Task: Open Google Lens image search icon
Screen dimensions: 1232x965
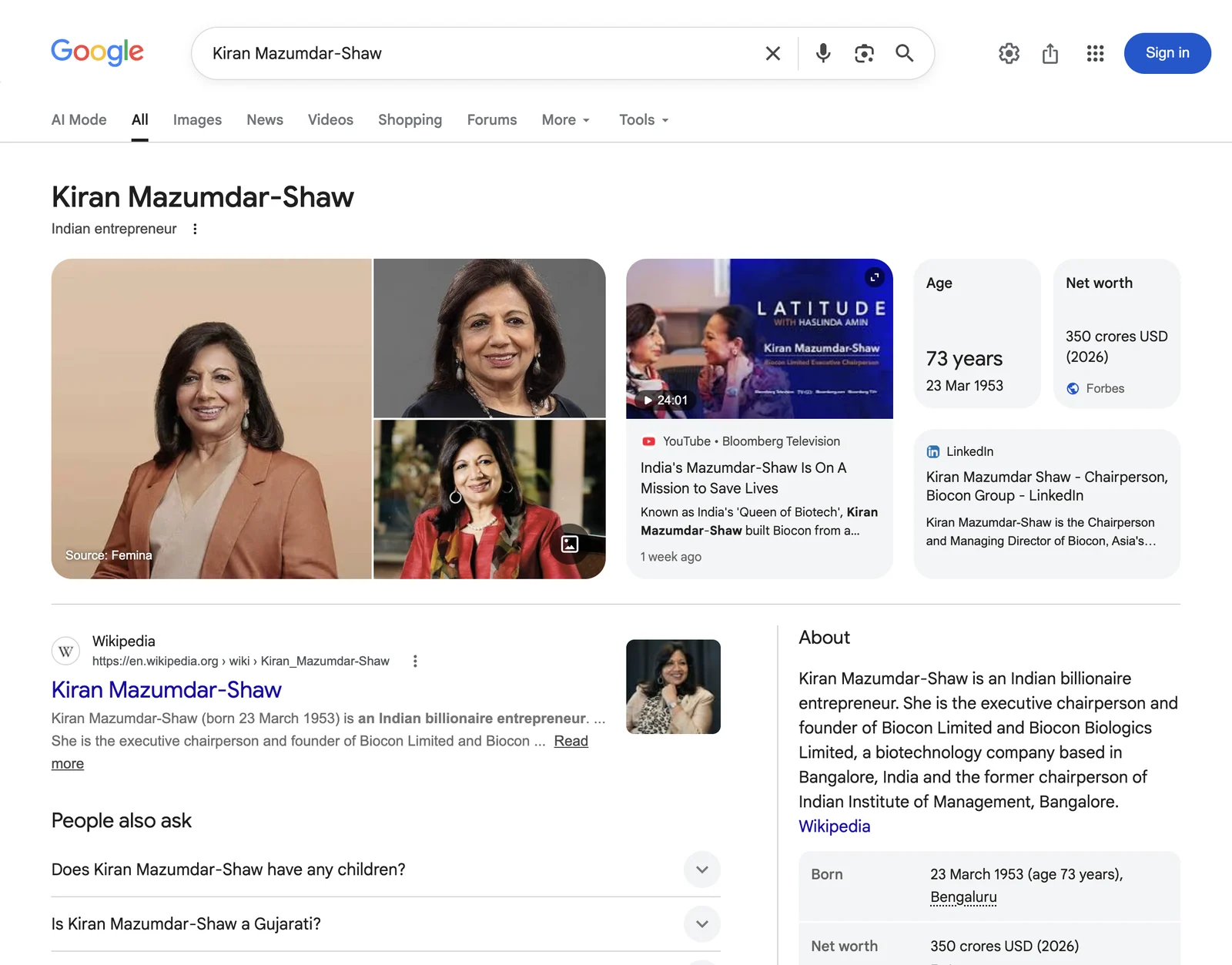Action: click(x=864, y=53)
